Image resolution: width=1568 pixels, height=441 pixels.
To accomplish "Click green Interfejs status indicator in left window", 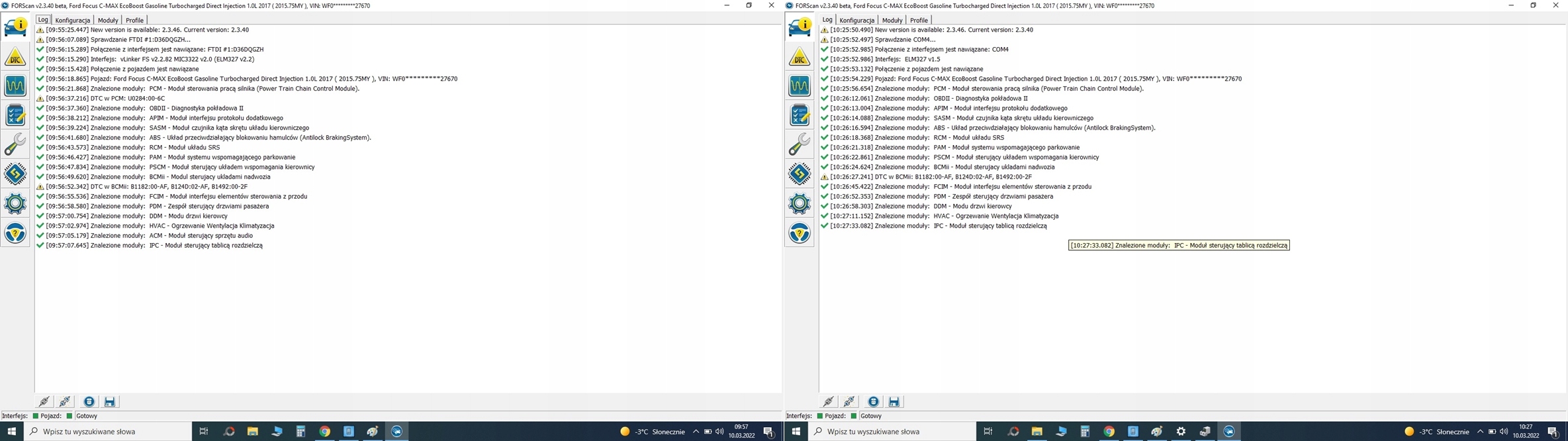I will click(35, 416).
